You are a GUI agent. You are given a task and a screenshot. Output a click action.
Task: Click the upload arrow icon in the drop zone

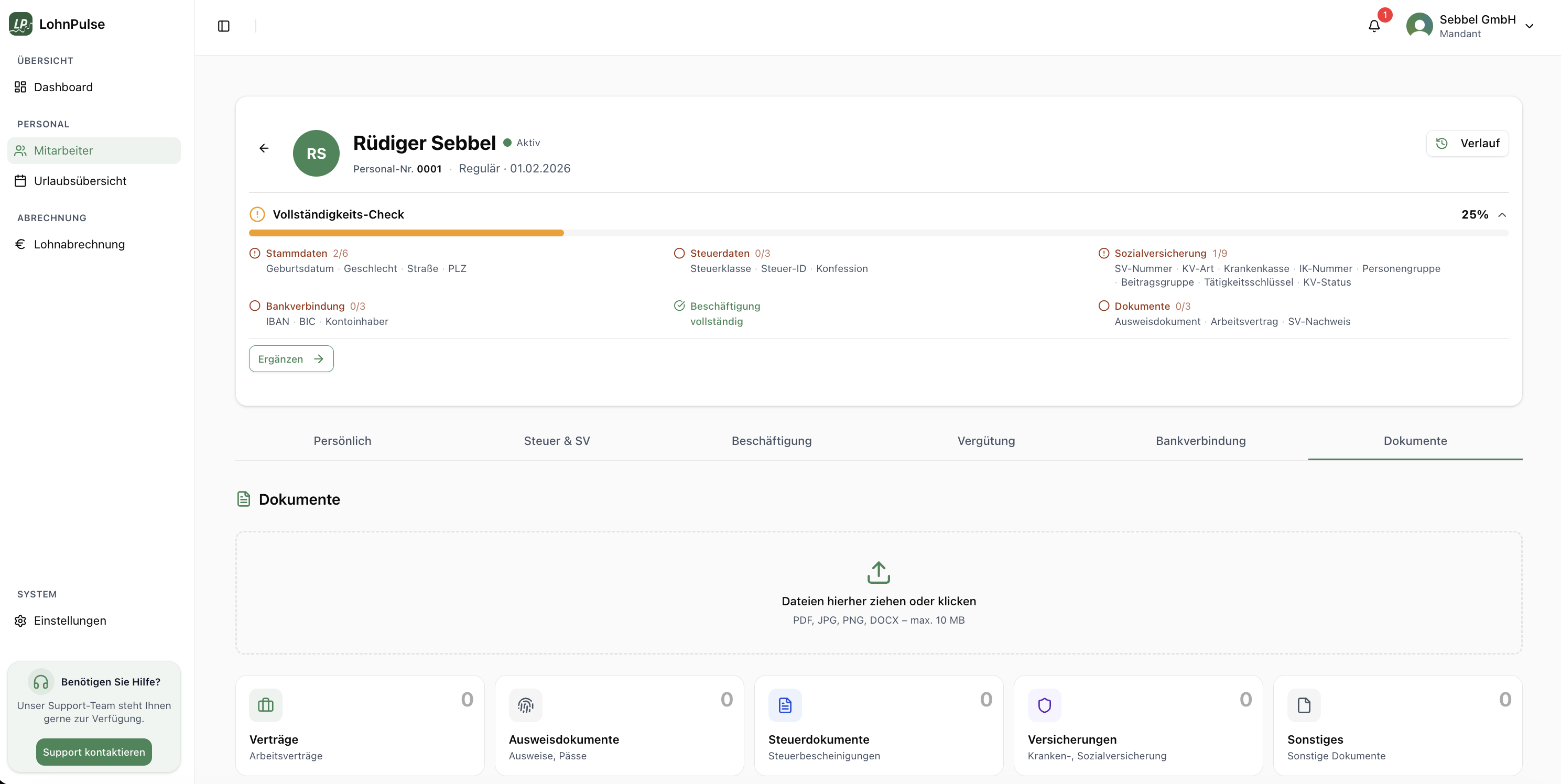[x=878, y=572]
